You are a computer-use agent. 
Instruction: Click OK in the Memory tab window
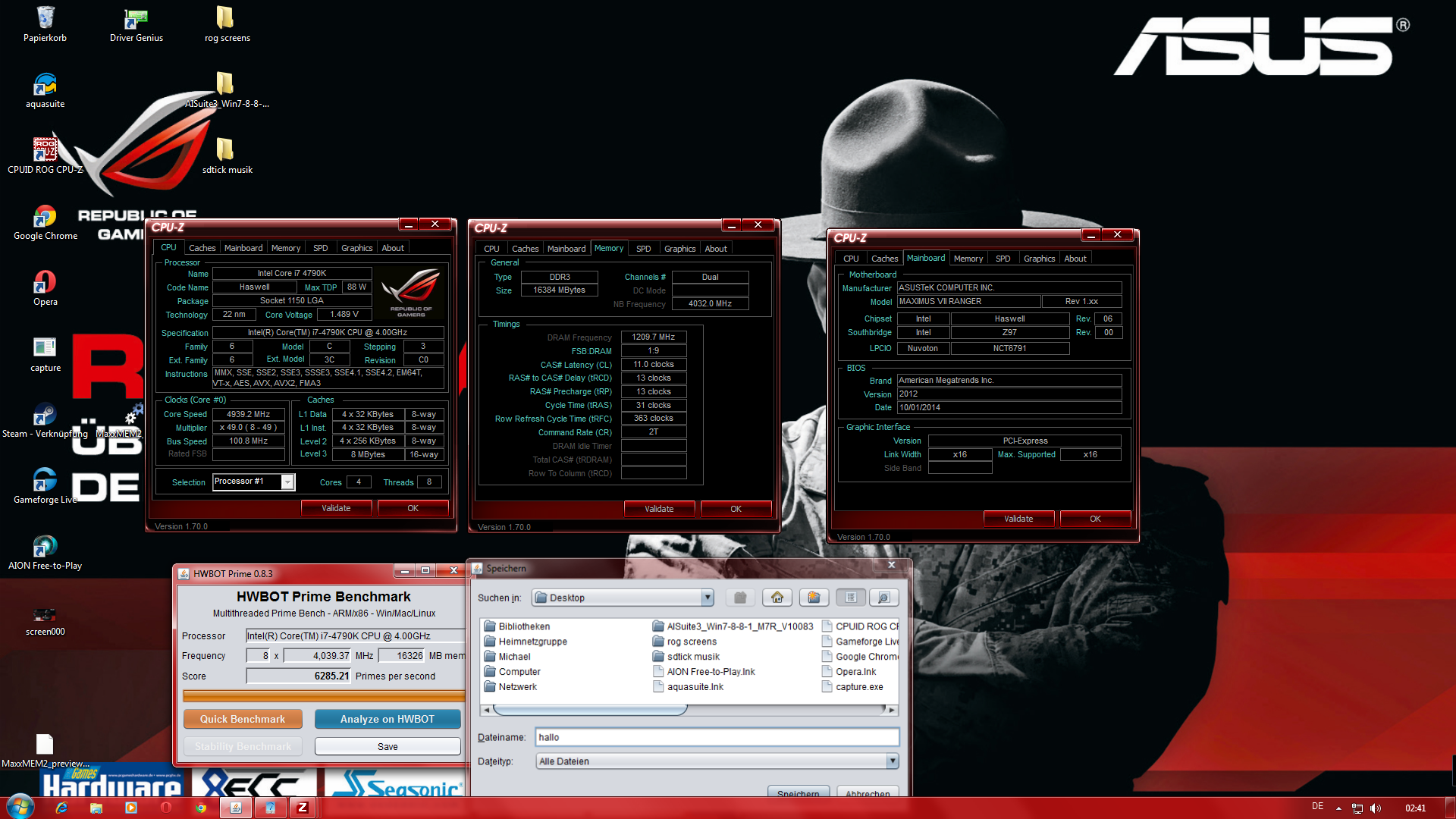(x=736, y=509)
